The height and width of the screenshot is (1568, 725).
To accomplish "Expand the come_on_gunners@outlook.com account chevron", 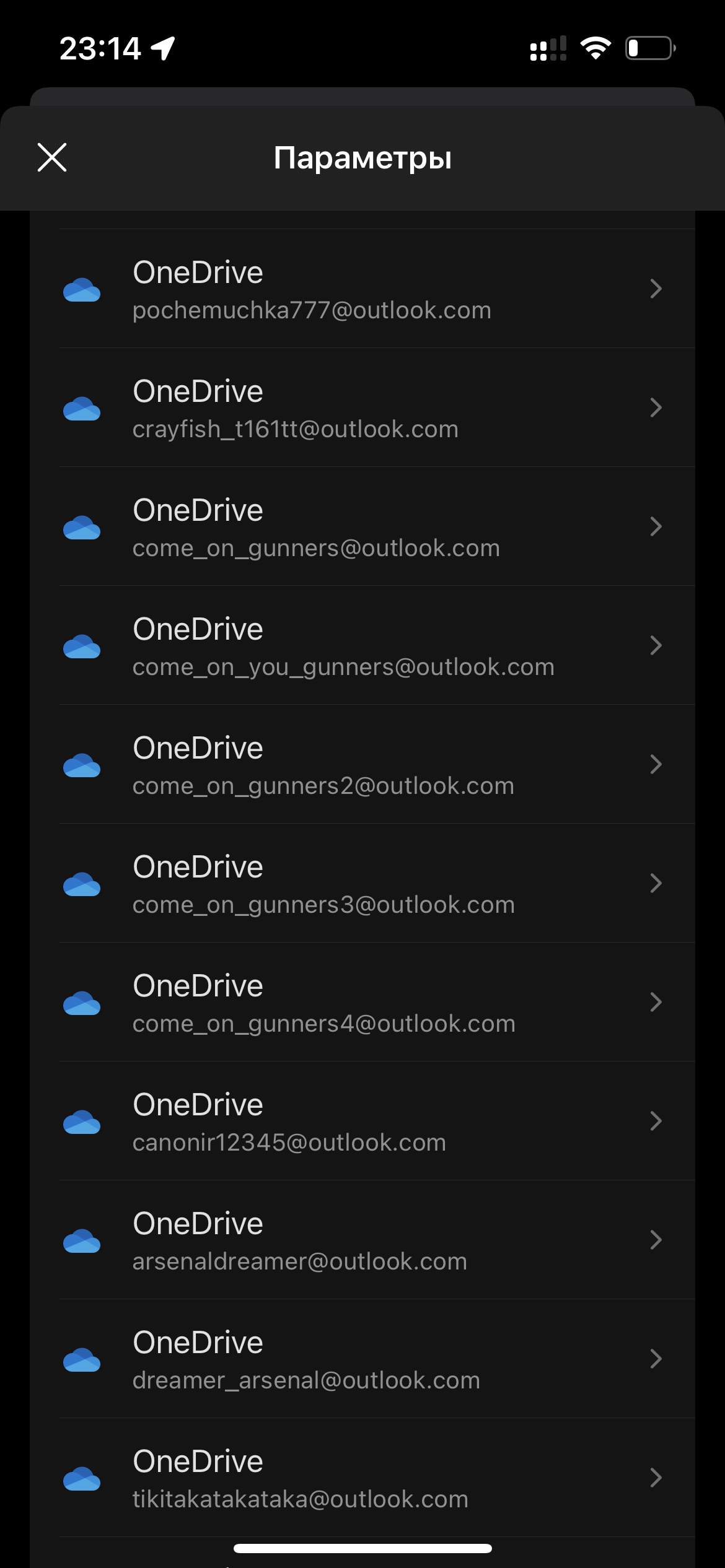I will (656, 526).
